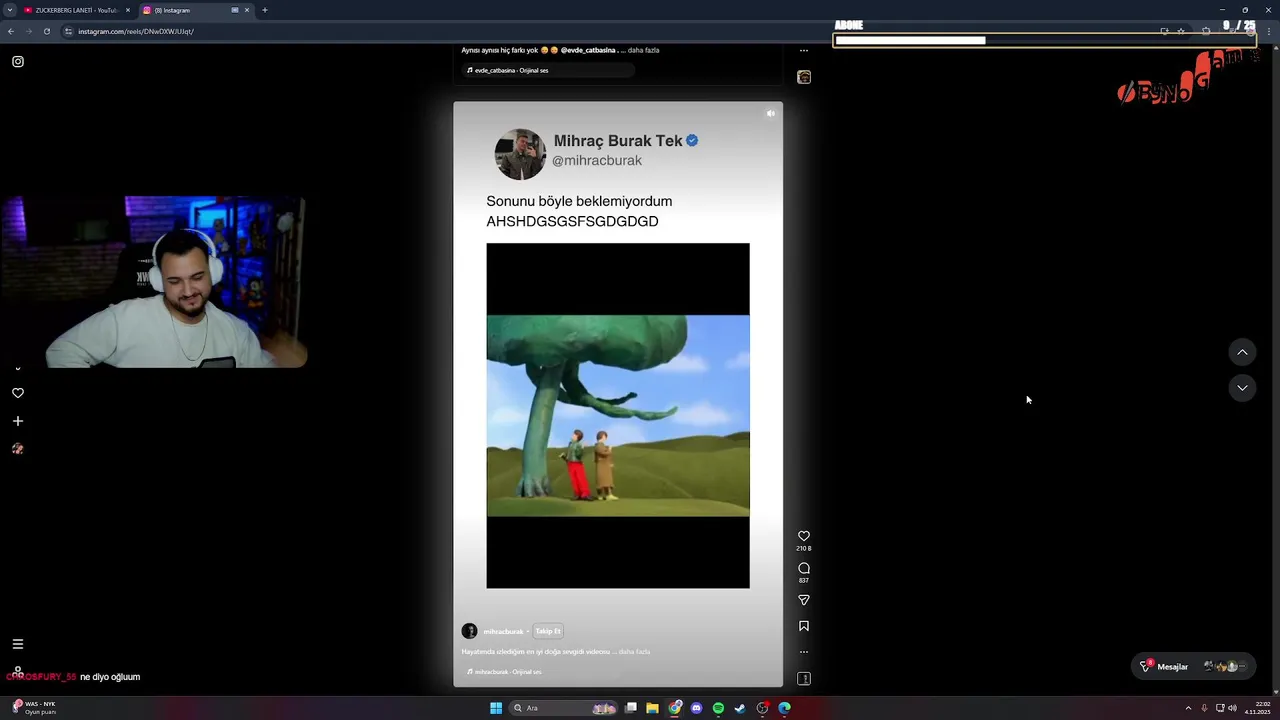Open more options for the mihracburak reel
This screenshot has height=720, width=1280.
coord(803,652)
